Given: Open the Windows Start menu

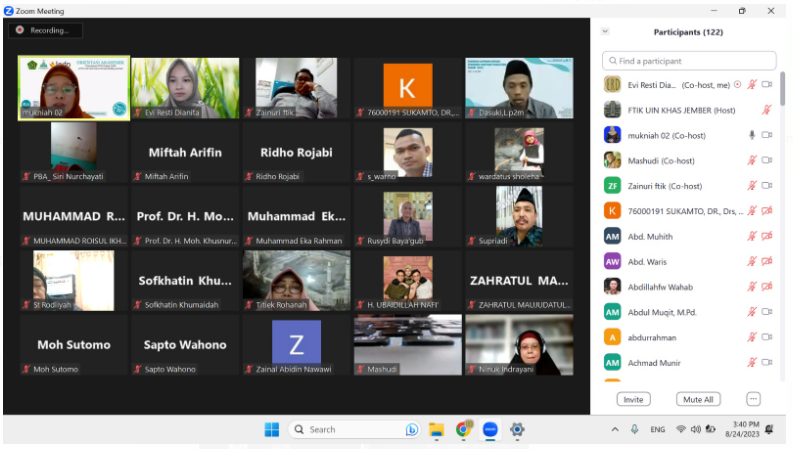Looking at the screenshot, I should click(272, 429).
